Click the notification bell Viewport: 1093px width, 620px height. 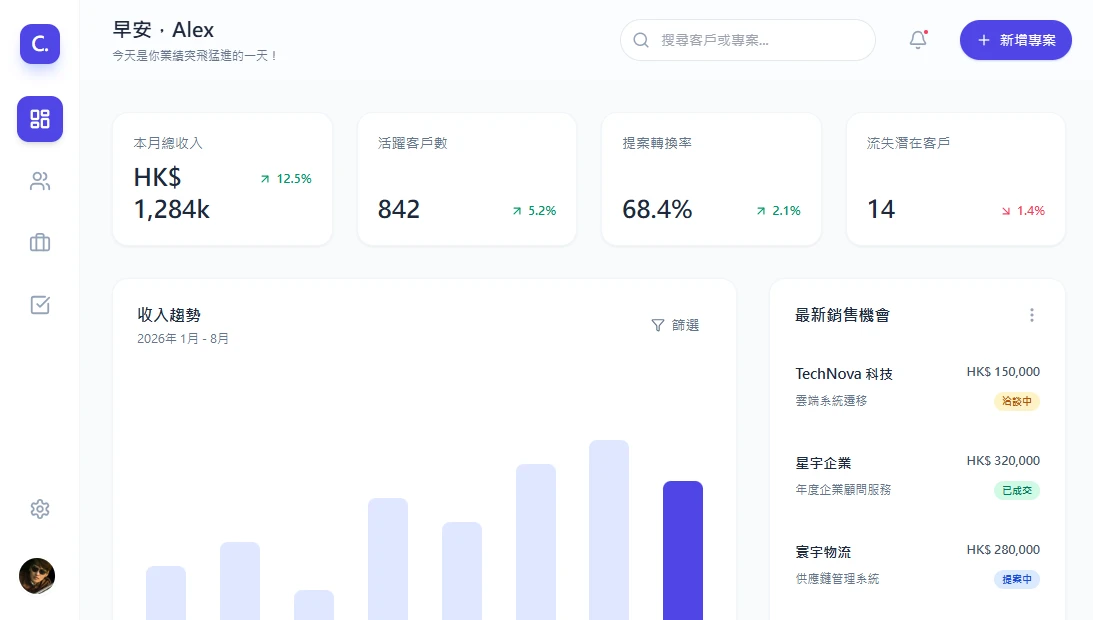pyautogui.click(x=917, y=39)
